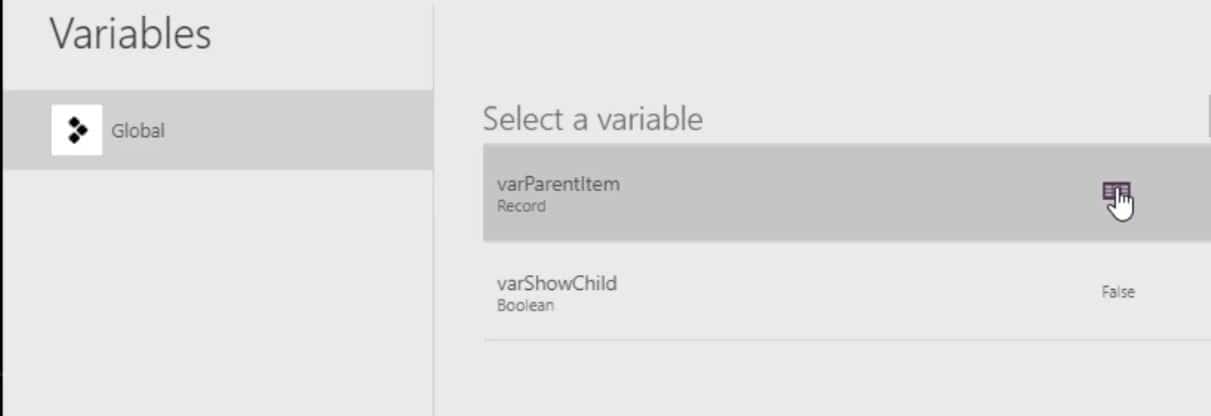This screenshot has width=1211, height=416.
Task: Click empty space right of varShowChild name
Action: (860, 291)
